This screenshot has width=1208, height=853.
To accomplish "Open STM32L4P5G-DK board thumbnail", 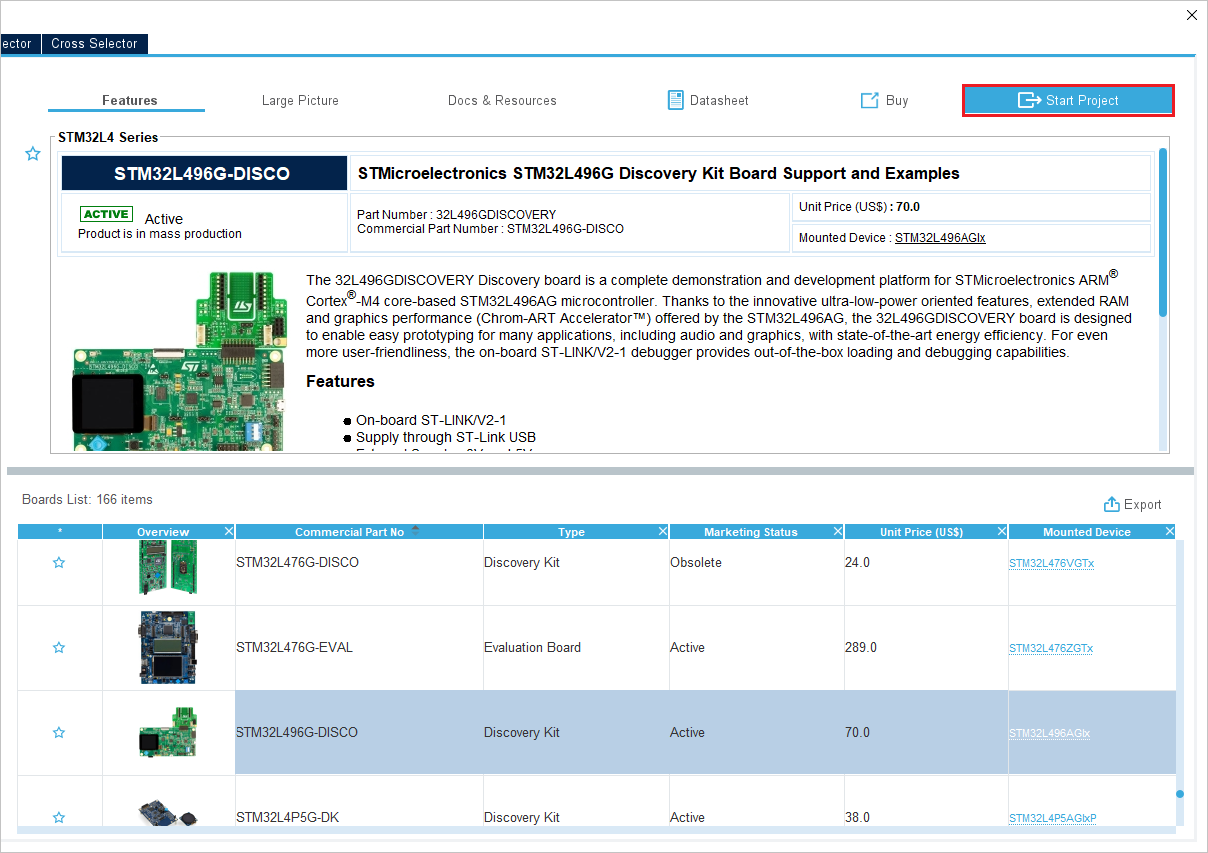I will 168,812.
